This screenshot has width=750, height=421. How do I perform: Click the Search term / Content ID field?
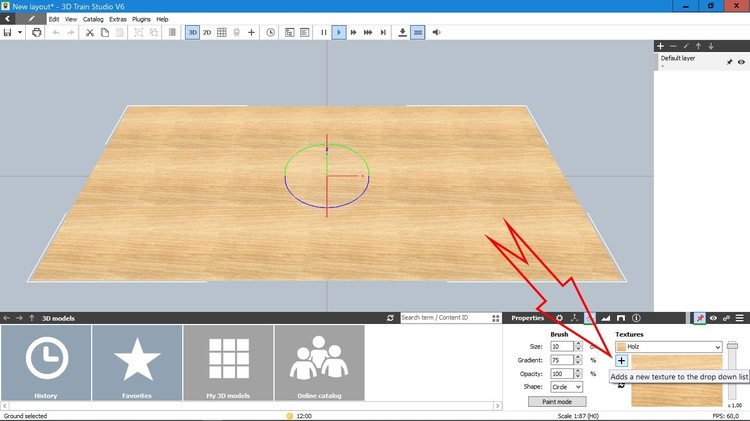pos(445,318)
